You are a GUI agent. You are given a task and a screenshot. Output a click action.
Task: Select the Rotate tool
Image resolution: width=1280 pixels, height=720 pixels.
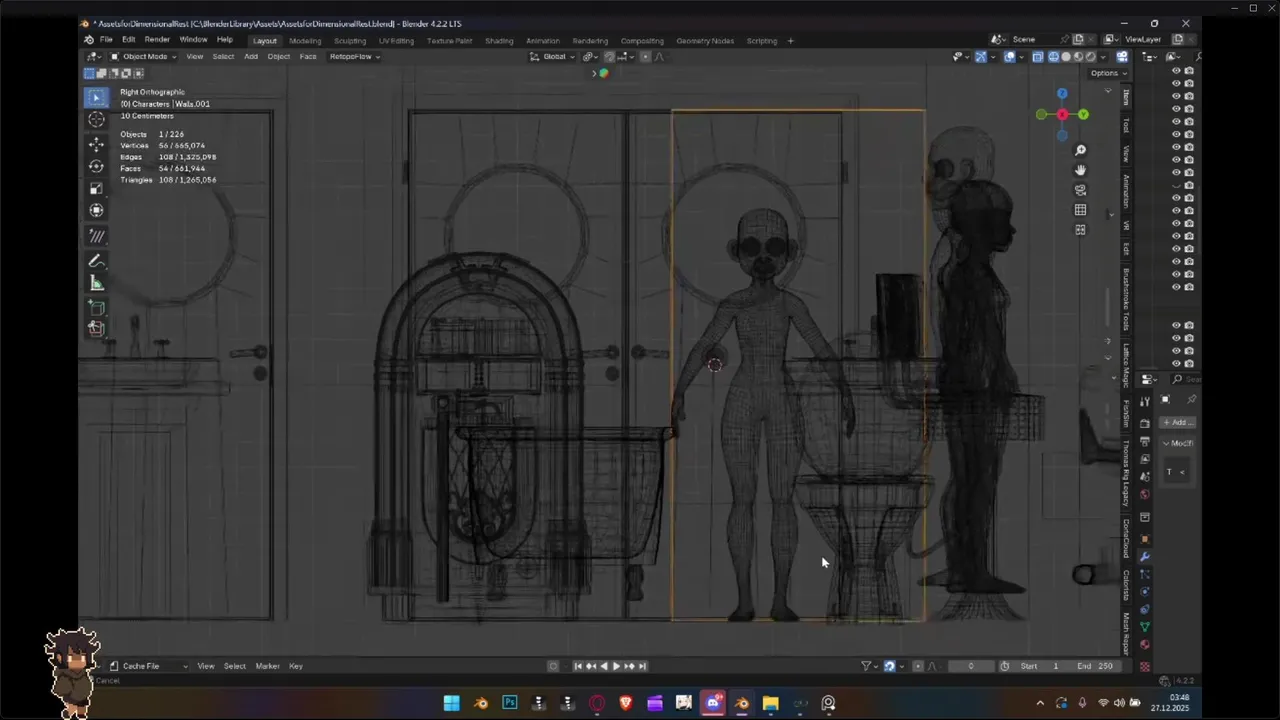(x=96, y=167)
